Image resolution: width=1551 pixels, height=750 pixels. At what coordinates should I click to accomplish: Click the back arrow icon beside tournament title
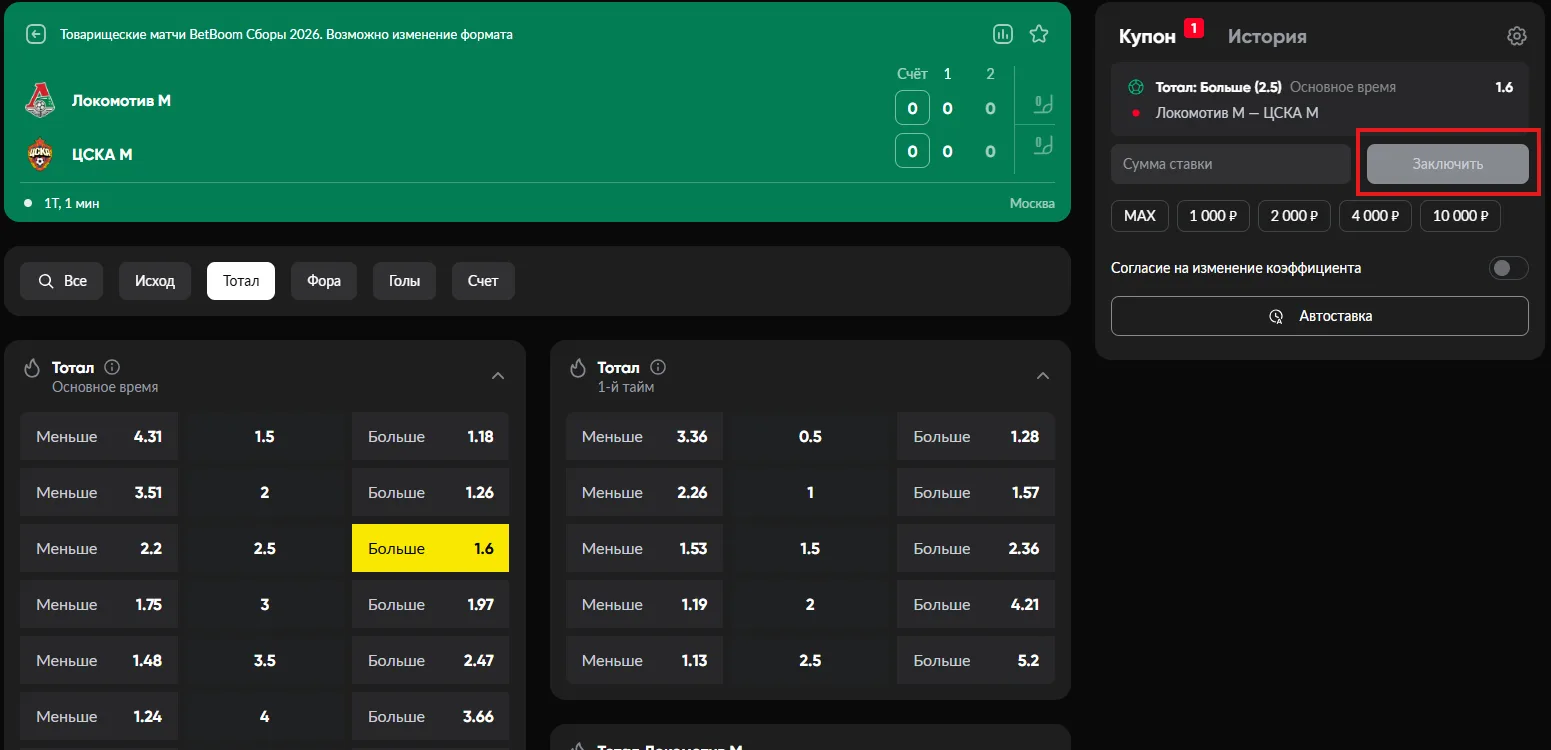tap(36, 35)
